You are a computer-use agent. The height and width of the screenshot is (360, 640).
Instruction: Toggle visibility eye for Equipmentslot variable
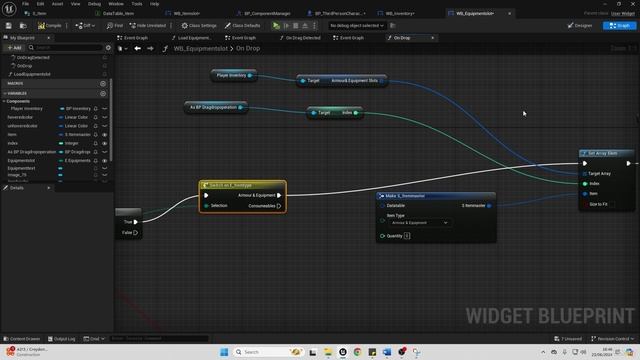pyautogui.click(x=104, y=160)
